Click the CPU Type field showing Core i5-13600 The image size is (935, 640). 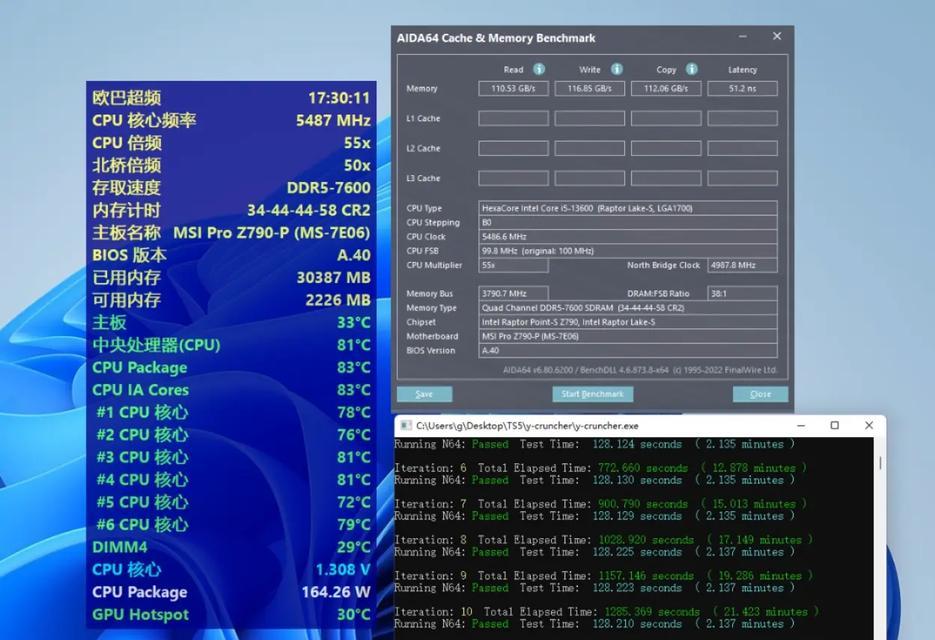[x=628, y=208]
